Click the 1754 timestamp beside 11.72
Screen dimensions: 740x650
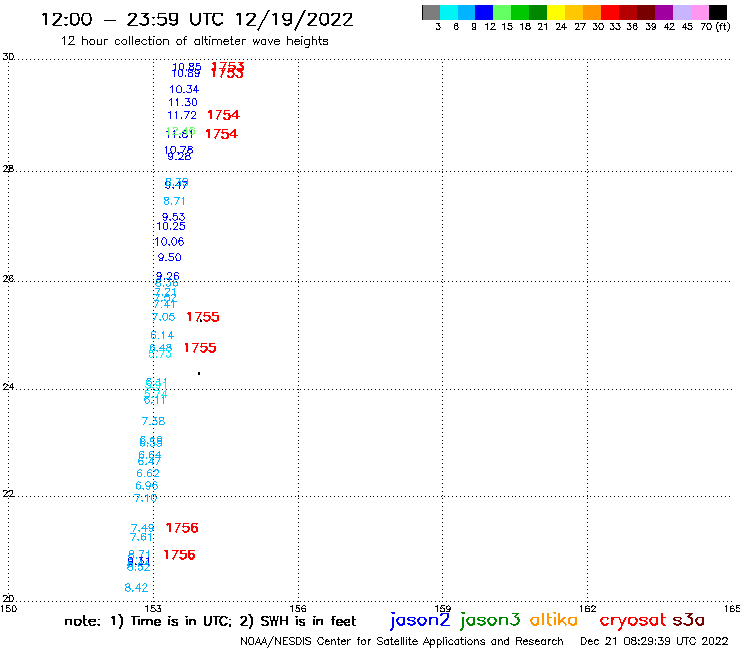[223, 115]
